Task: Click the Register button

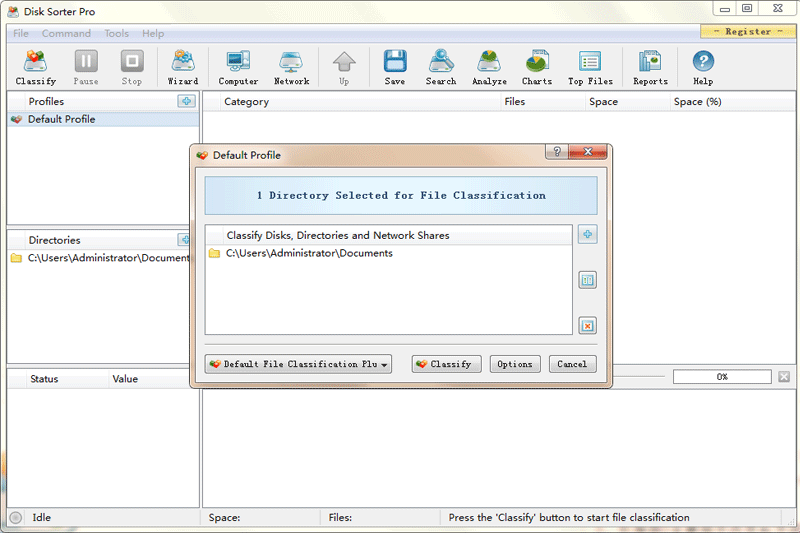Action: point(748,32)
